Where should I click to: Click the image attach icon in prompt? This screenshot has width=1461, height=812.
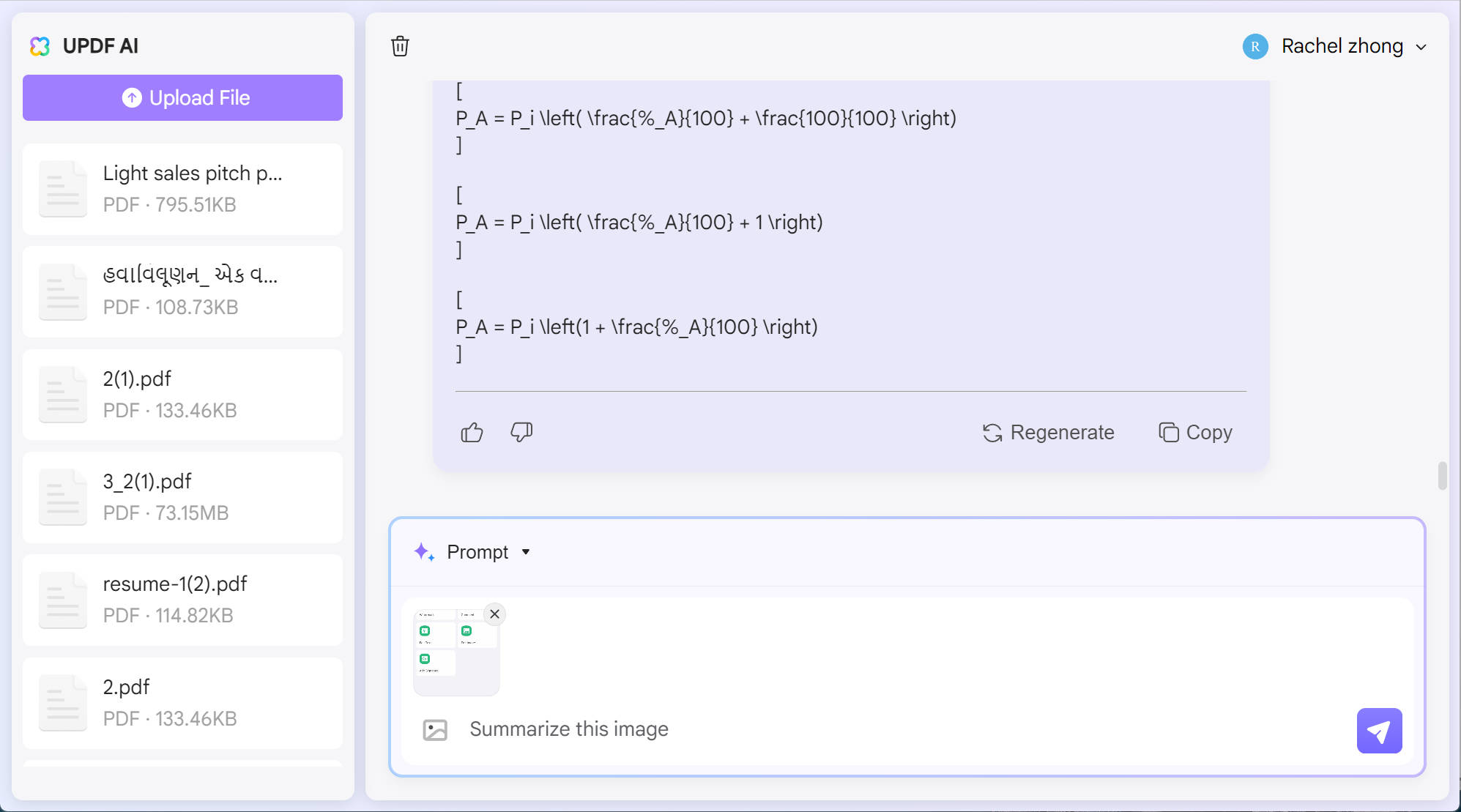pos(435,729)
